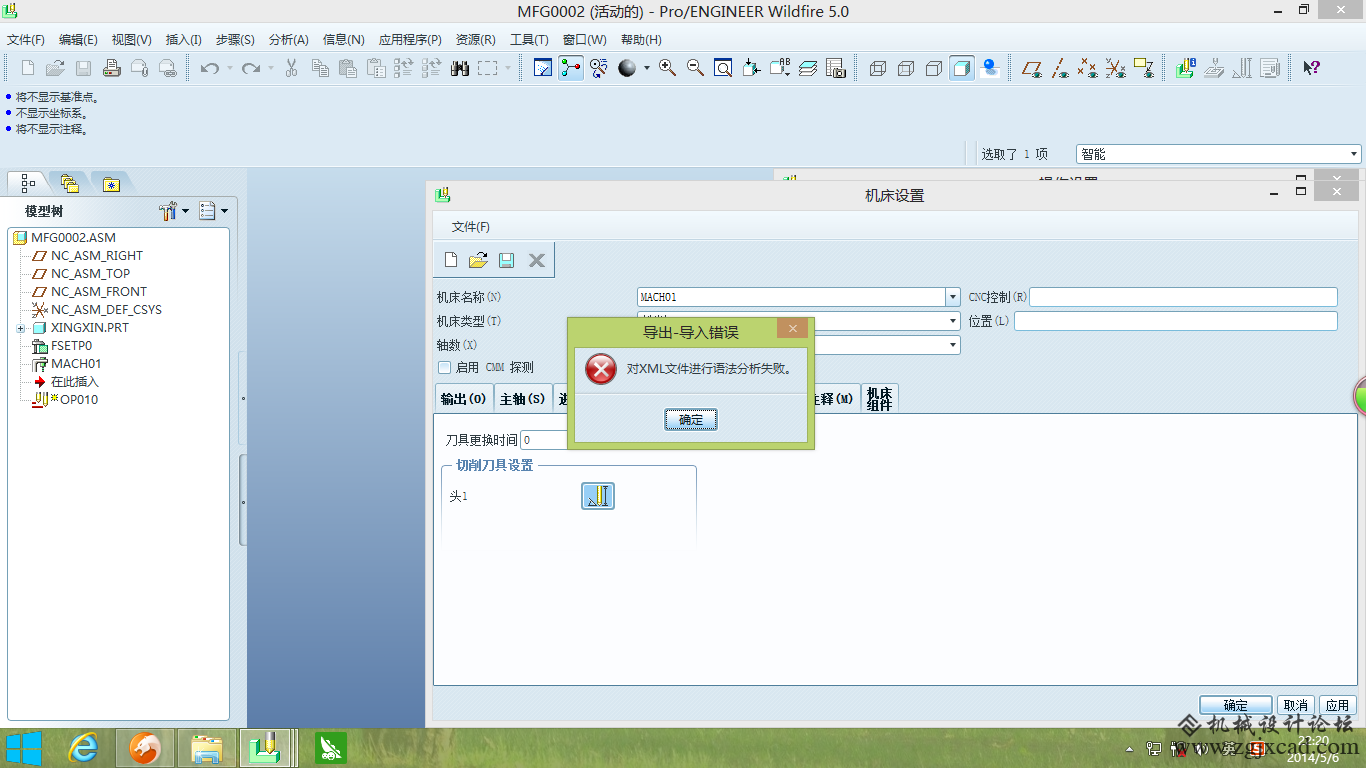Select Shading display style icon
This screenshot has width=1366, height=768.
[x=962, y=68]
